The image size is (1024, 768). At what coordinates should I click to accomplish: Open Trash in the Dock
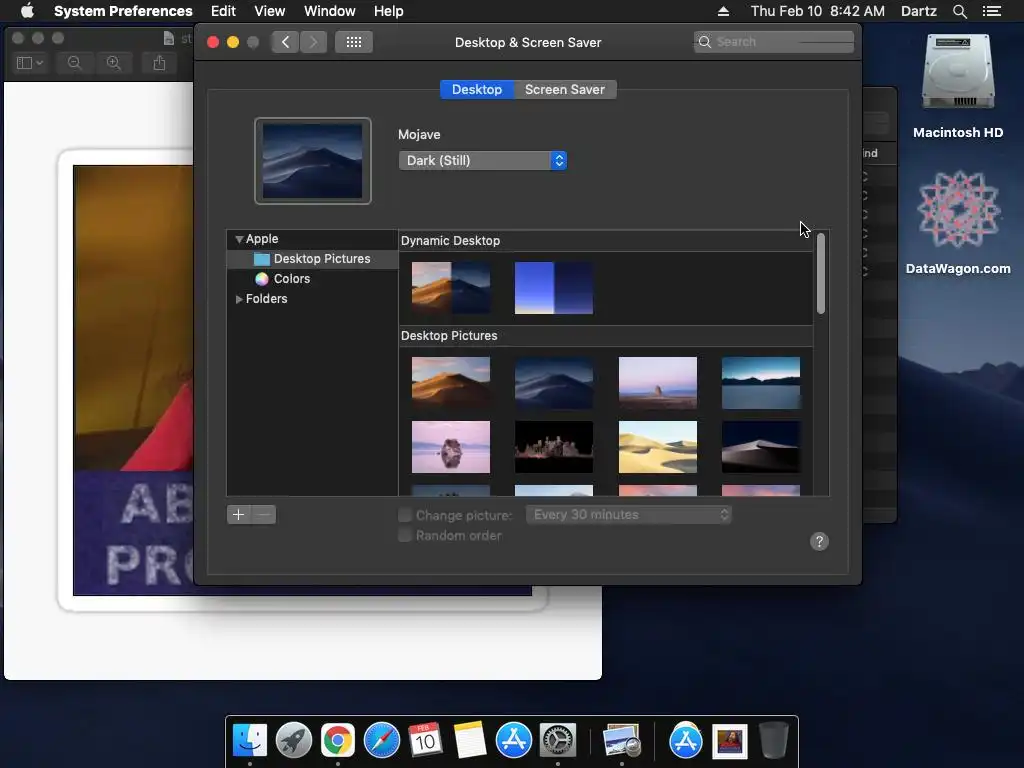click(x=774, y=741)
